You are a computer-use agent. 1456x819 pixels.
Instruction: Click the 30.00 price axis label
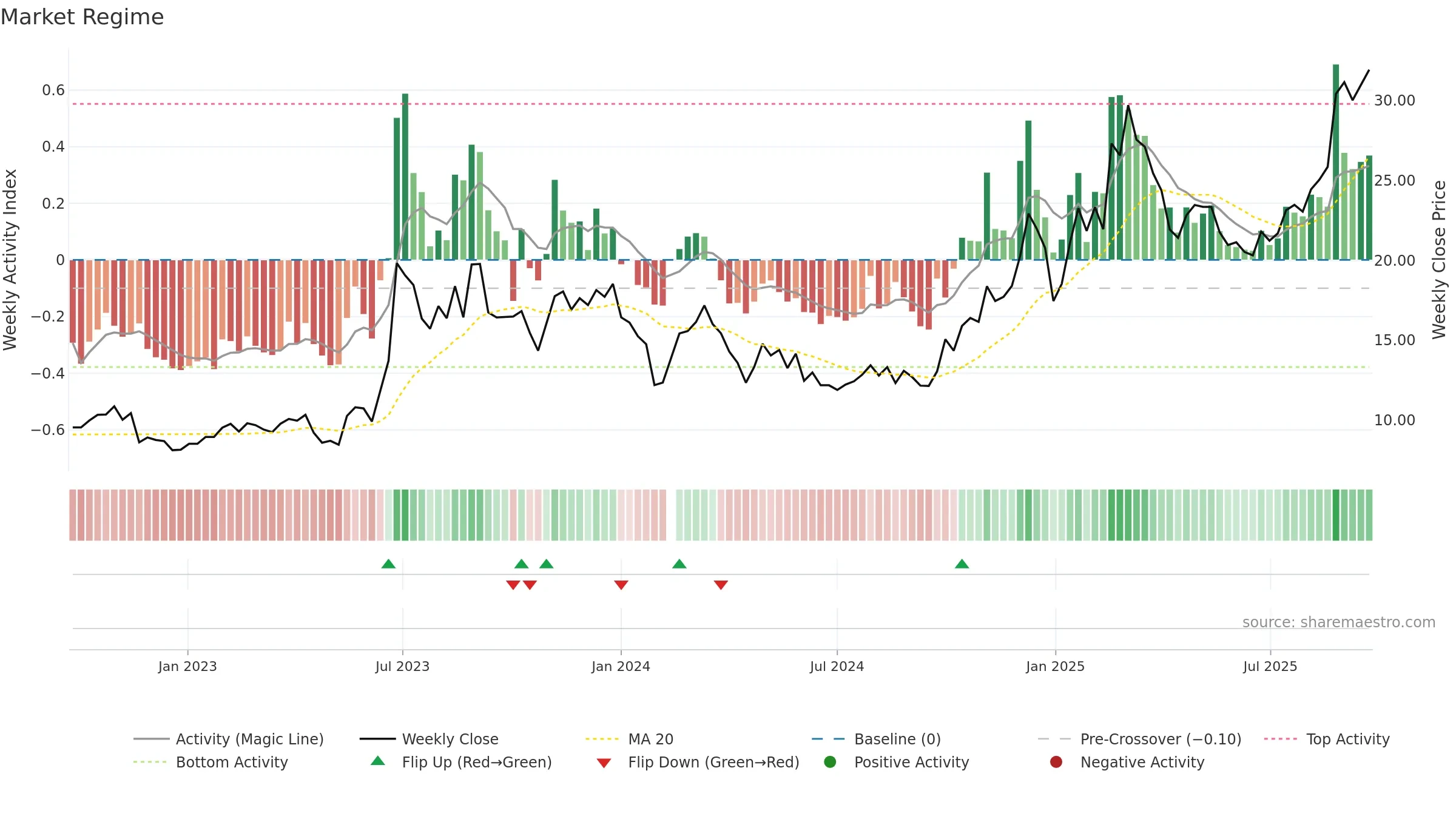(x=1395, y=101)
